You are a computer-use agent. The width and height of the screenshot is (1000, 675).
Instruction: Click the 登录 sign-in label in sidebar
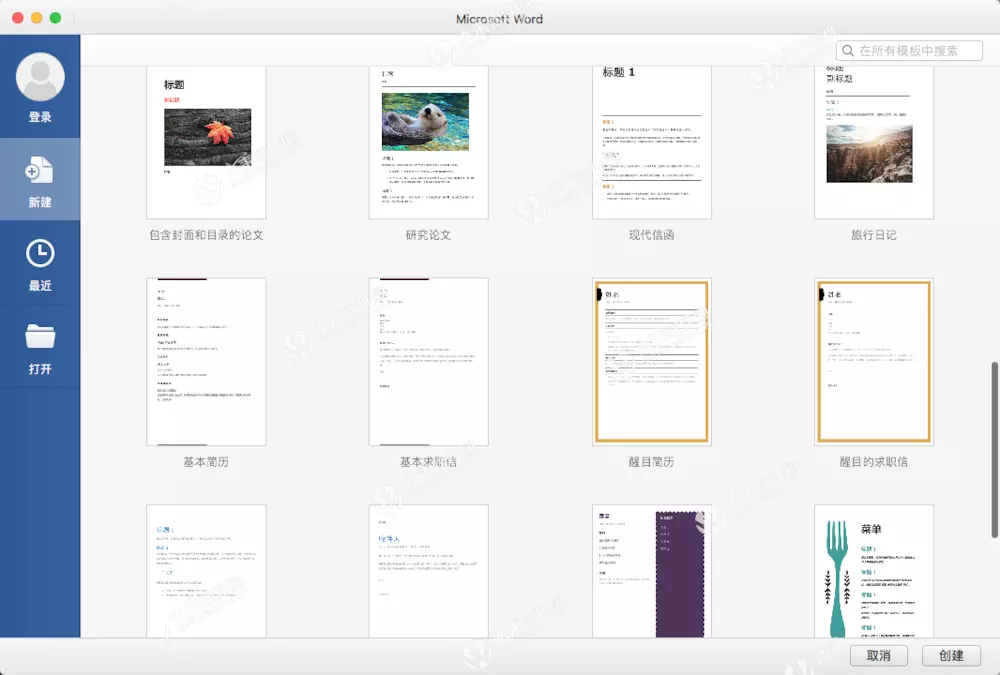tap(40, 117)
